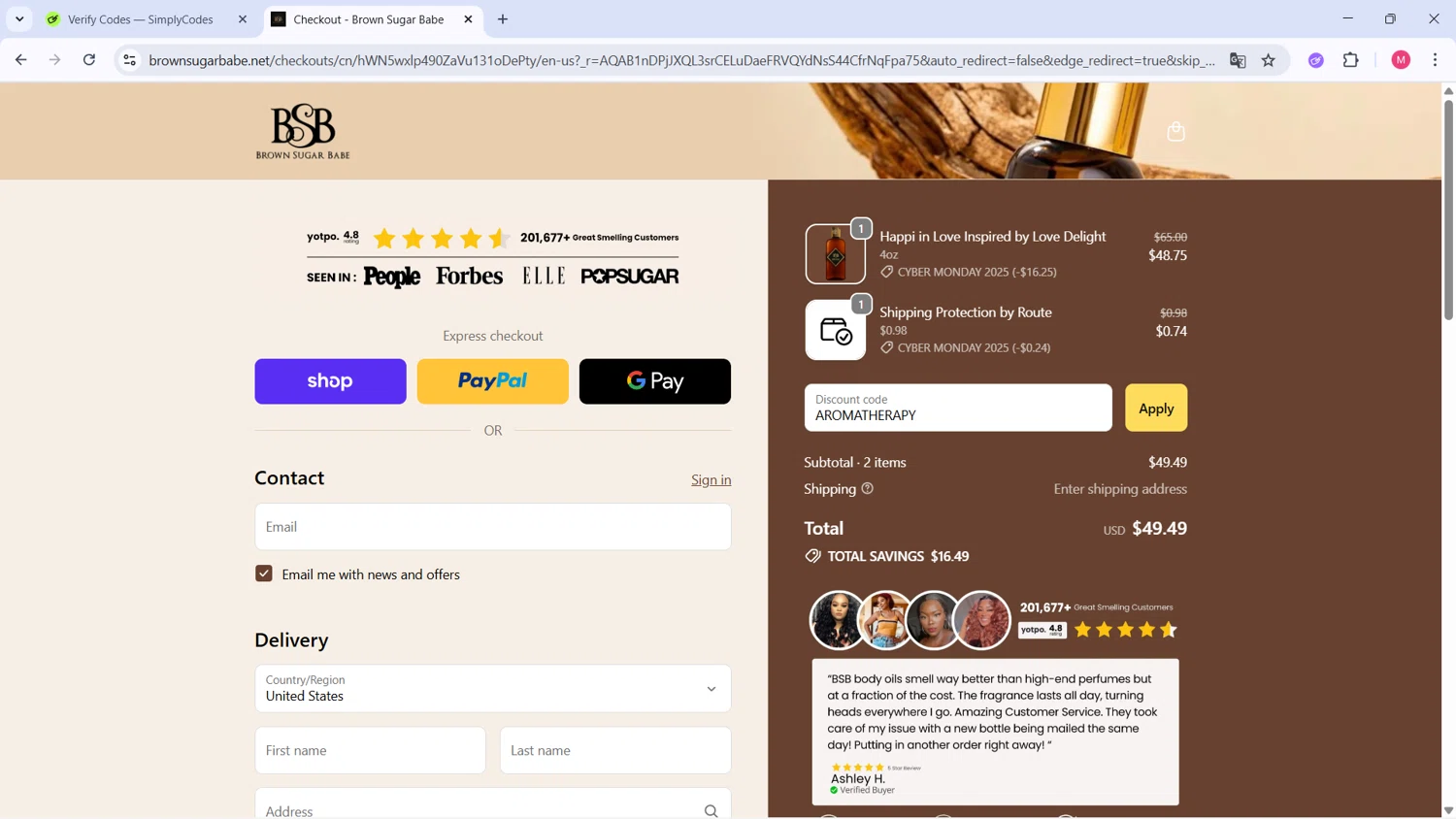The height and width of the screenshot is (819, 1456).
Task: Open the Chrome three-dot menu
Action: (x=1436, y=60)
